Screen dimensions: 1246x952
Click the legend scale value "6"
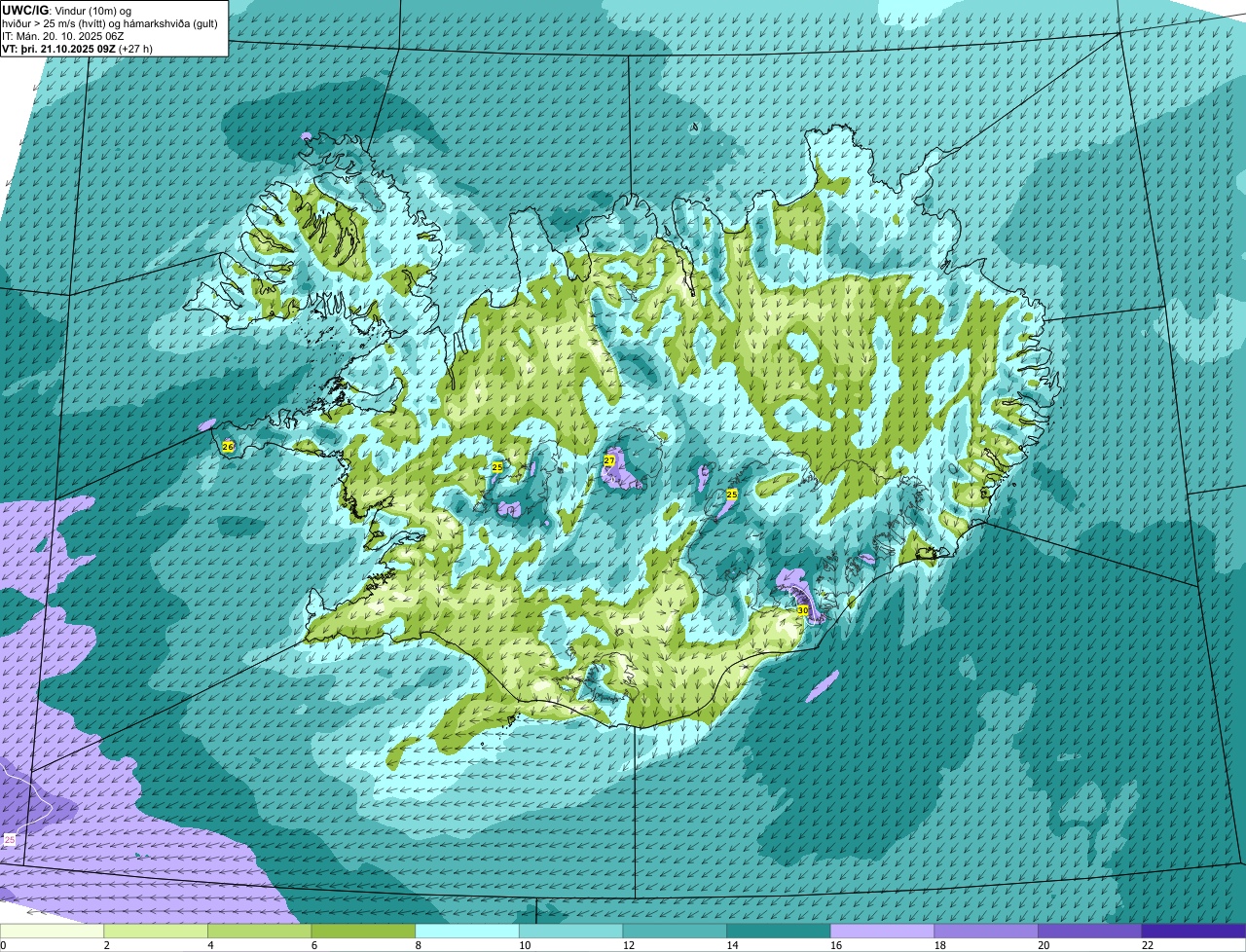313,945
